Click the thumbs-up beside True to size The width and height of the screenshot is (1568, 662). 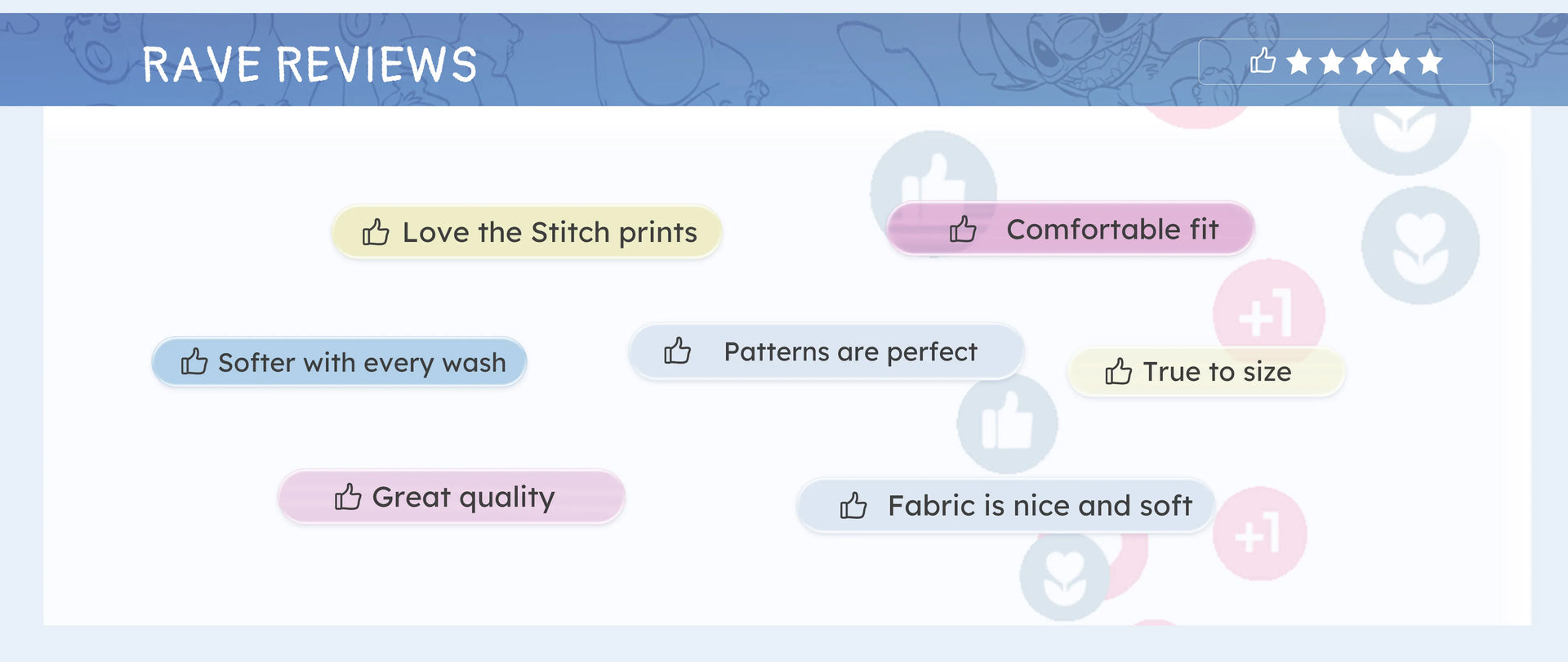click(x=1118, y=372)
